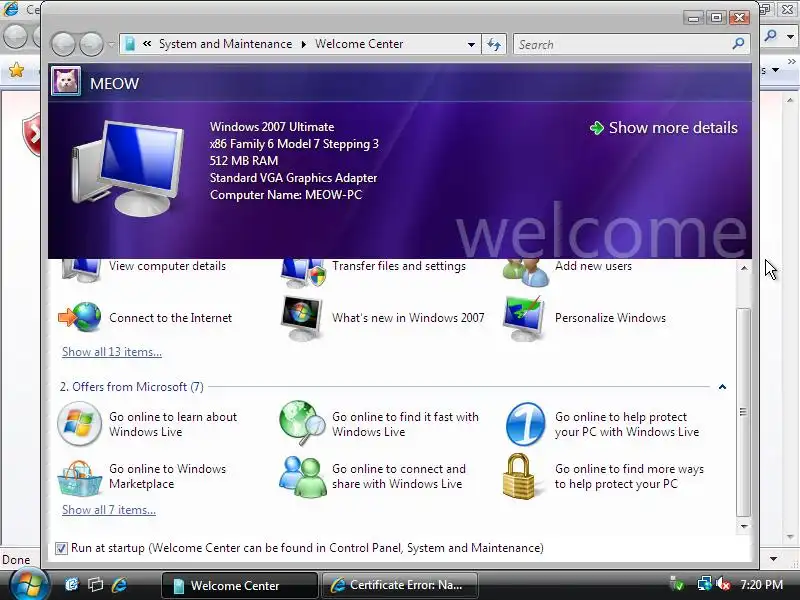Click Show all 7 items link
800x600 pixels.
pos(109,510)
